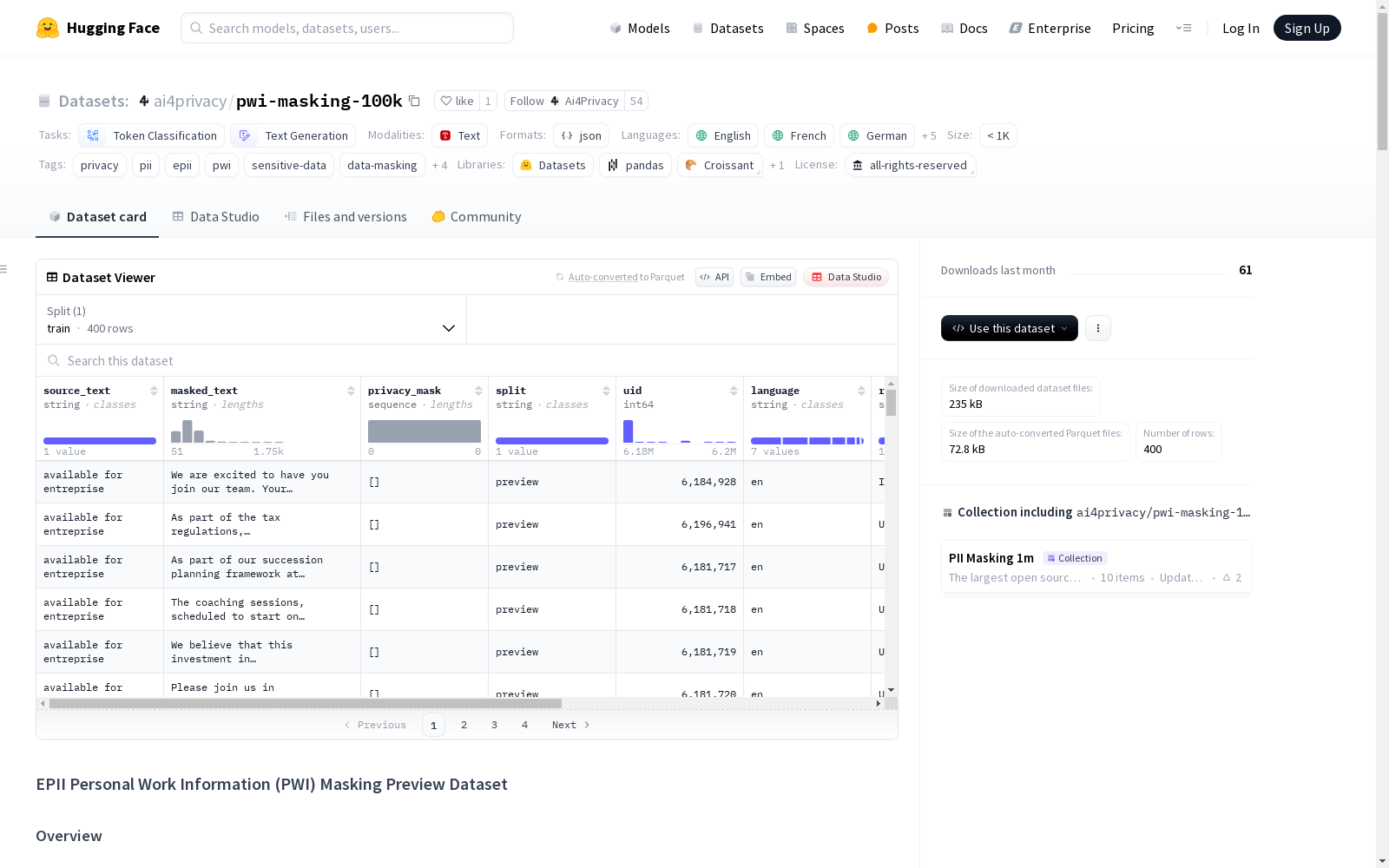Go to page 2 of dataset

point(464,725)
